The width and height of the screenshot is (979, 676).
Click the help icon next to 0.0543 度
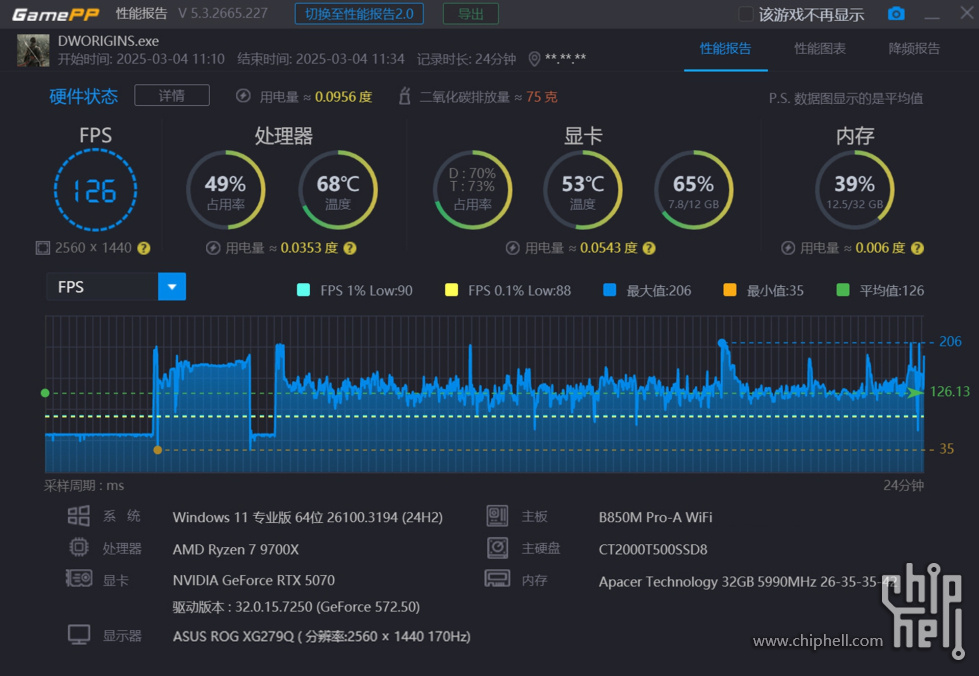click(x=649, y=248)
